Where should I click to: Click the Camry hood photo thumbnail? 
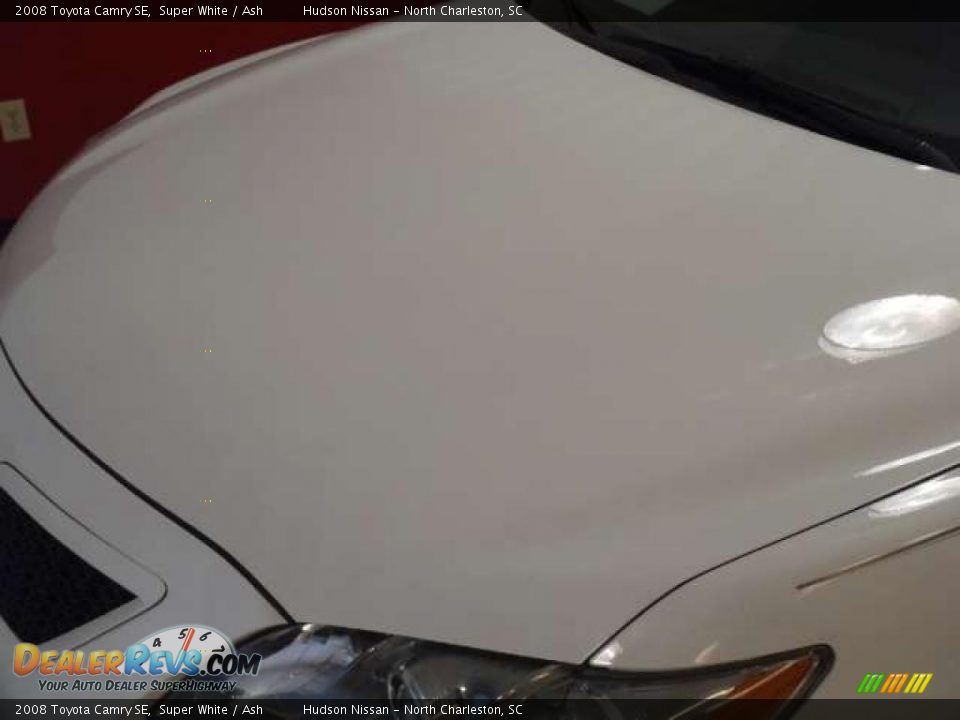click(x=480, y=360)
